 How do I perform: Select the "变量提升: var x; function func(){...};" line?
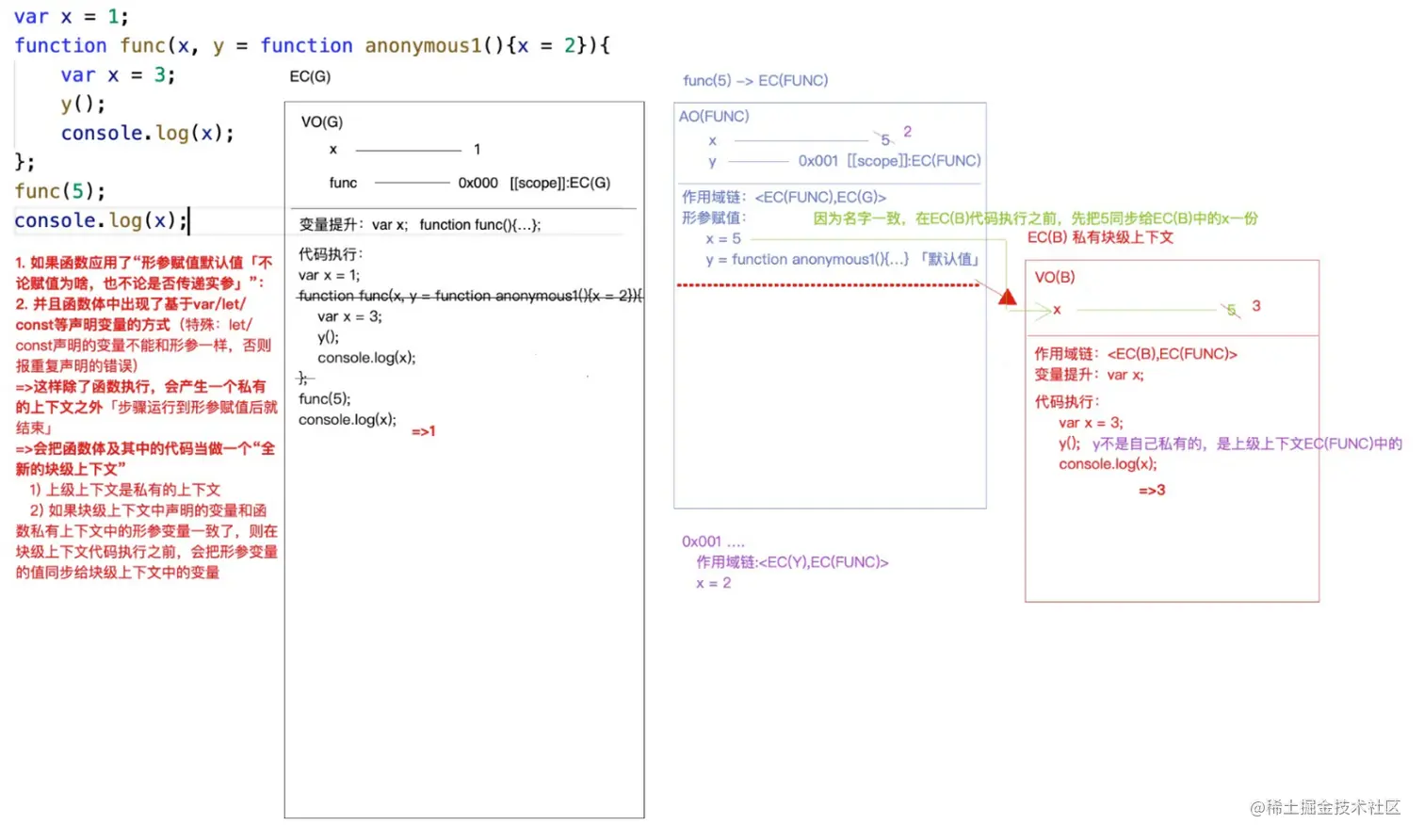pos(420,224)
